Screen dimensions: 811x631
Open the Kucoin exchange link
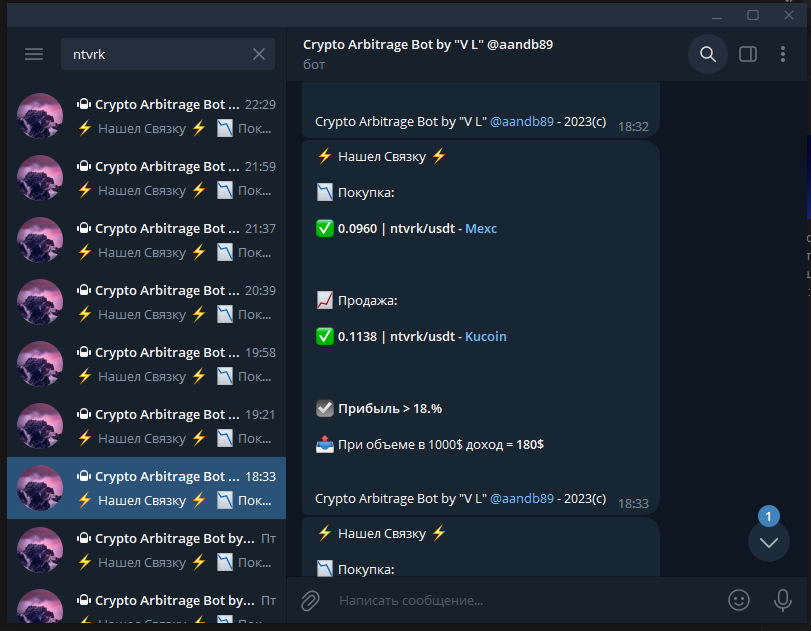(485, 337)
